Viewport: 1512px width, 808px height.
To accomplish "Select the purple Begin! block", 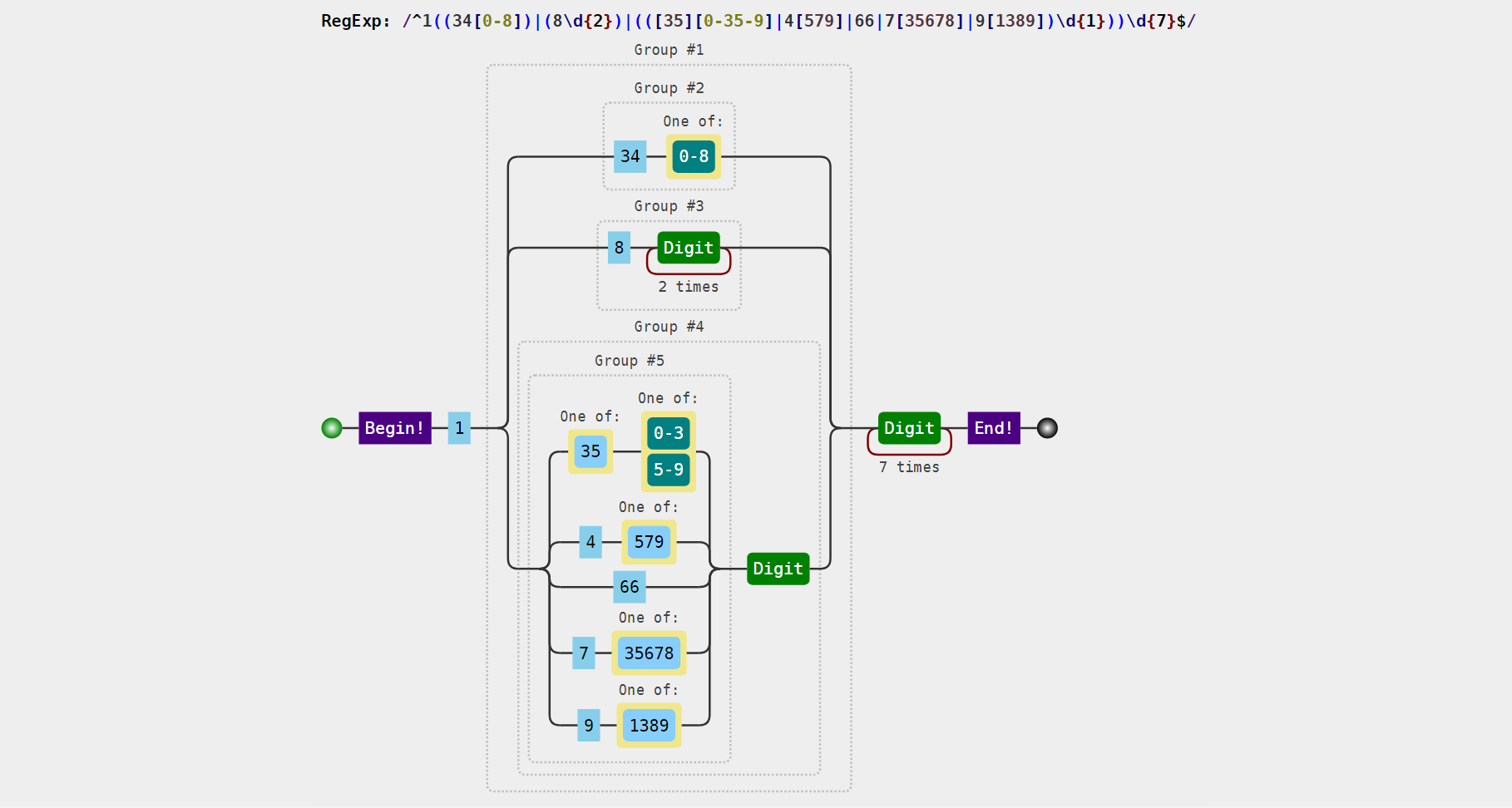I will [395, 428].
